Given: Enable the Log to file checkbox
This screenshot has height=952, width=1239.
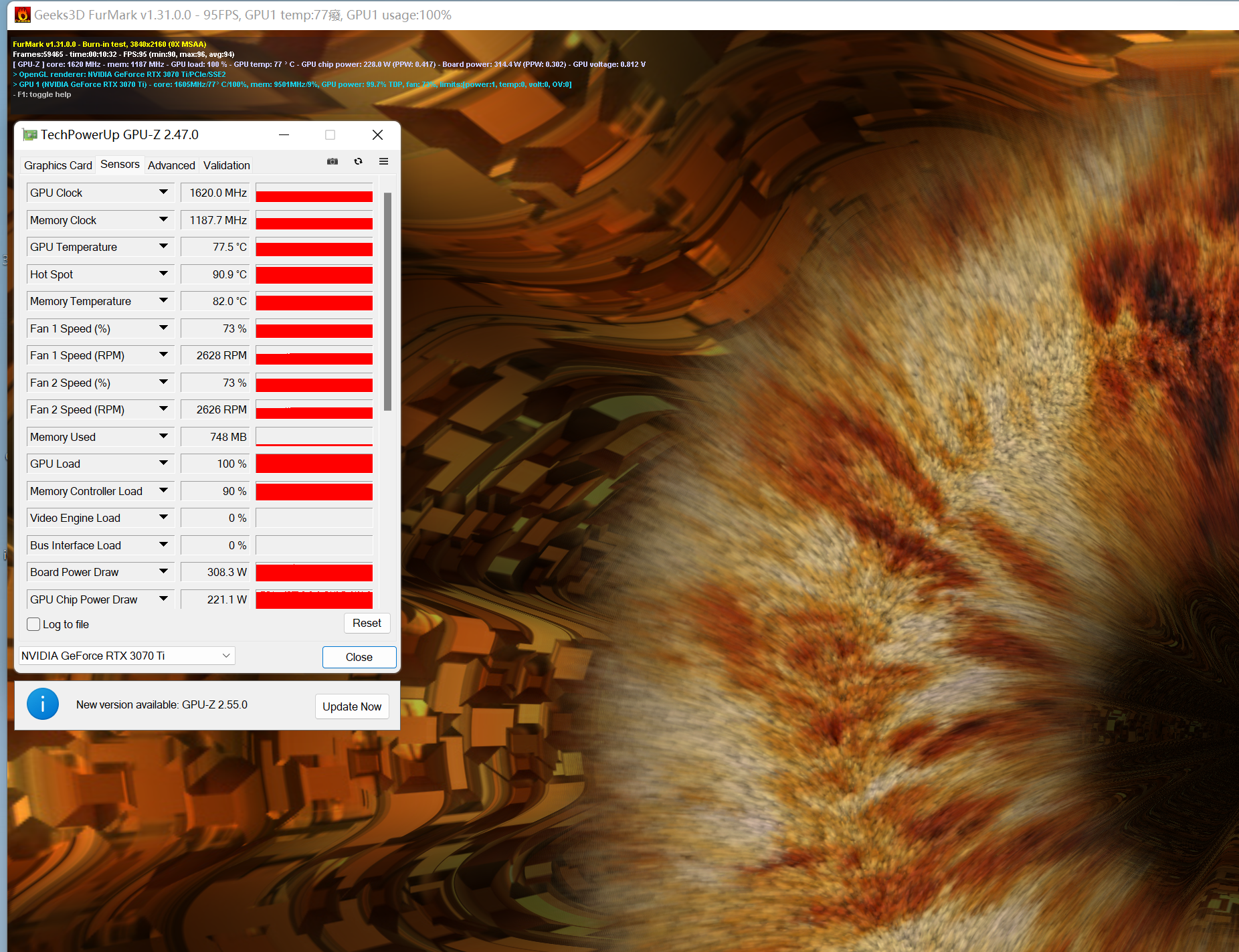Looking at the screenshot, I should point(33,624).
